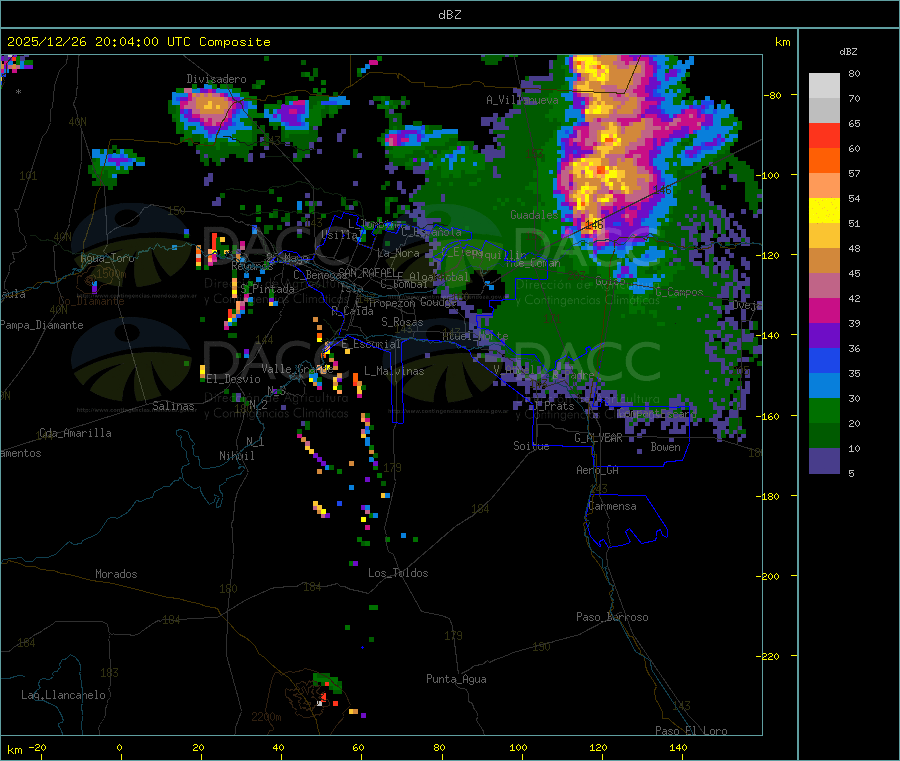Click the Paso_El_Loro label
This screenshot has width=900, height=761.
point(691,731)
